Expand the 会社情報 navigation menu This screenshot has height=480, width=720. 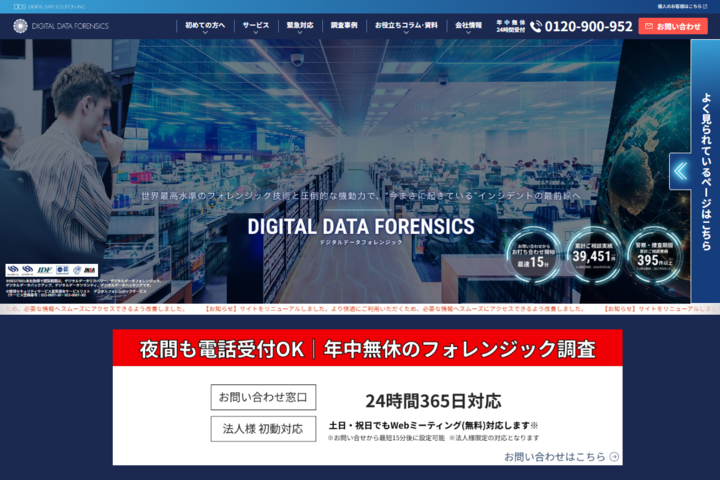coord(468,26)
